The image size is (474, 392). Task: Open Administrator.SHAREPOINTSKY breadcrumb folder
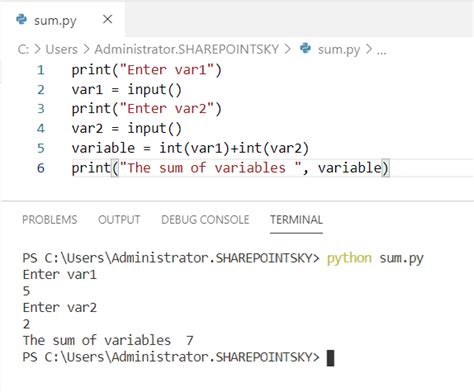tap(187, 49)
